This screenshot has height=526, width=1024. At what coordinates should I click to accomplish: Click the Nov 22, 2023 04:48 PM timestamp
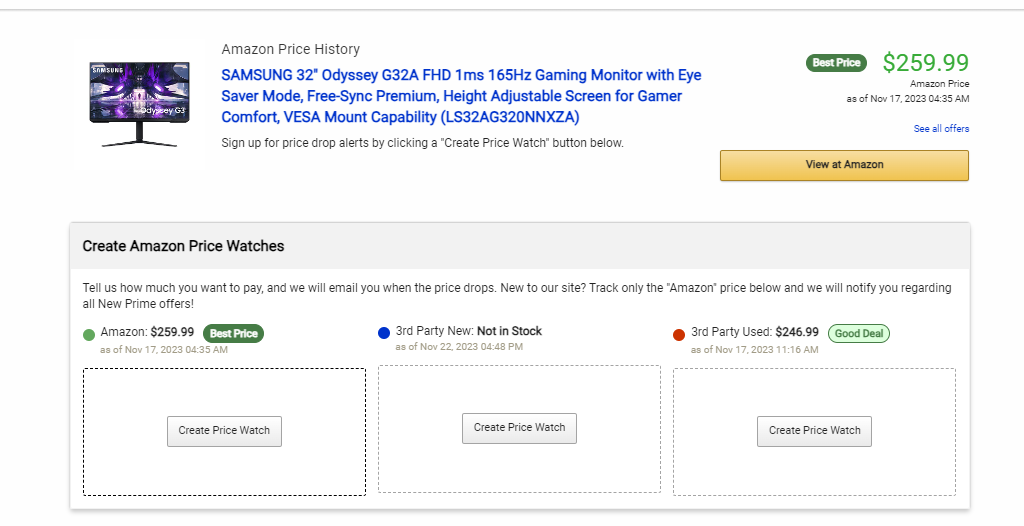pos(459,347)
